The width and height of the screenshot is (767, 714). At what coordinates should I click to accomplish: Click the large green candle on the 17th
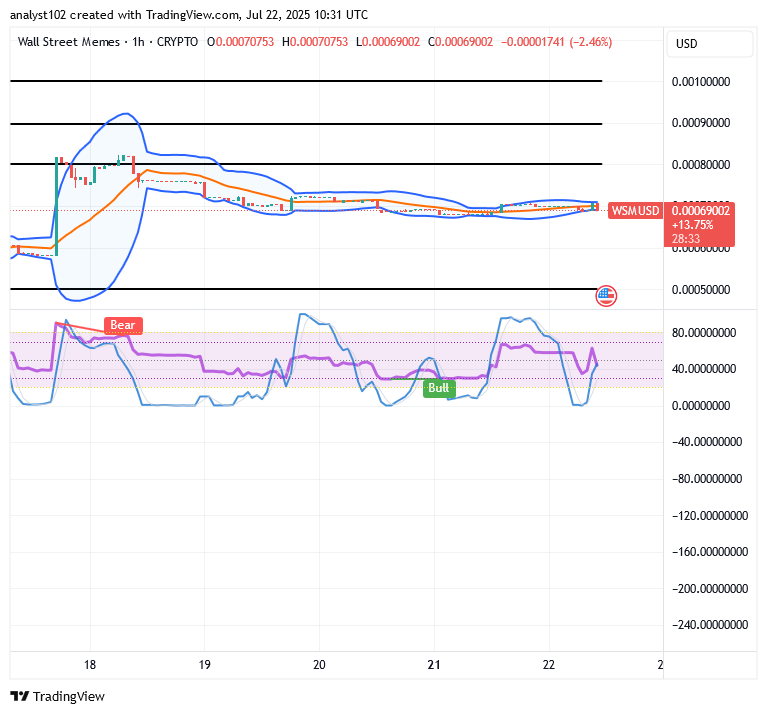(57, 206)
